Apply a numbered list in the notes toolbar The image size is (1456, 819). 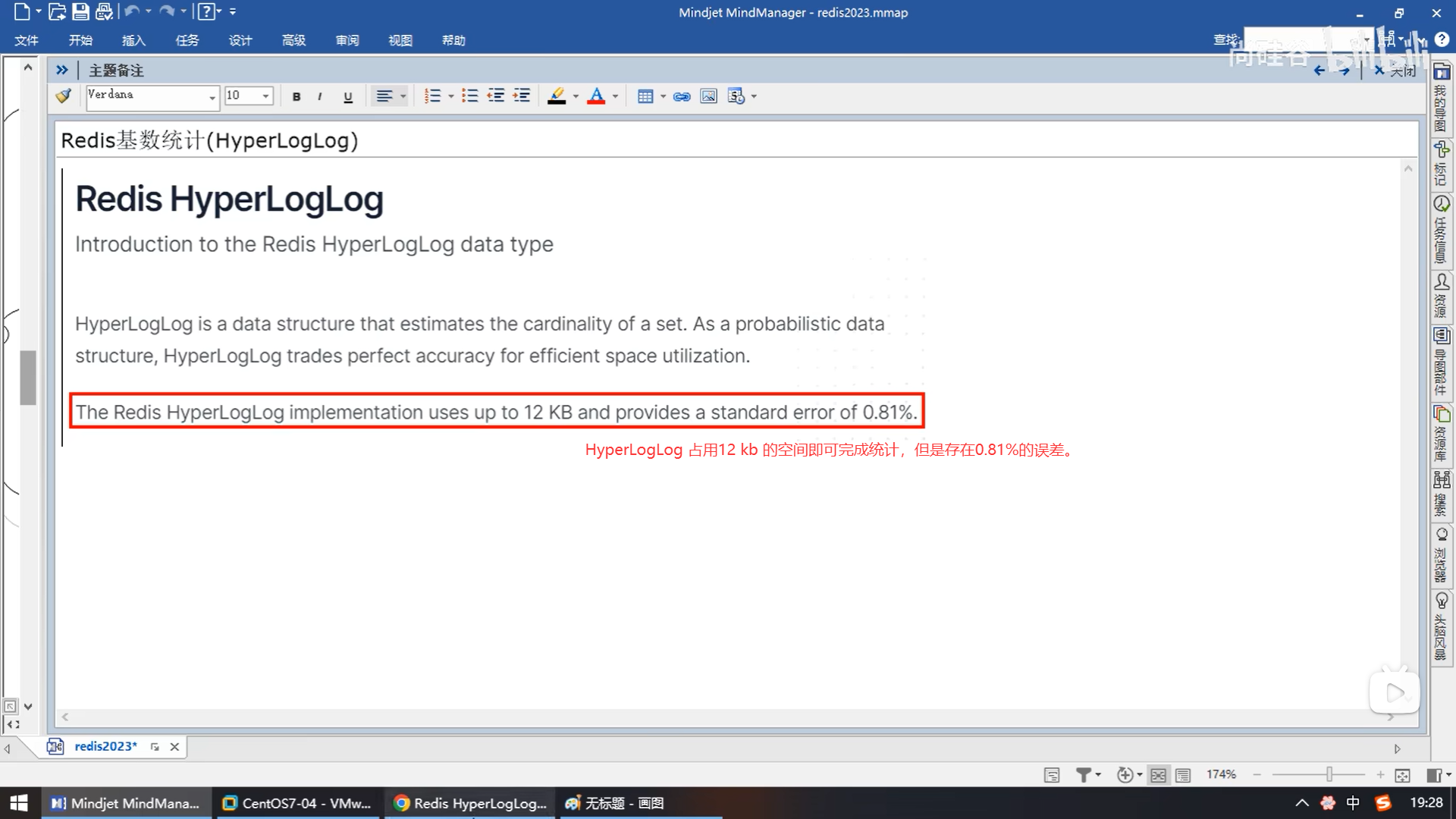point(432,96)
